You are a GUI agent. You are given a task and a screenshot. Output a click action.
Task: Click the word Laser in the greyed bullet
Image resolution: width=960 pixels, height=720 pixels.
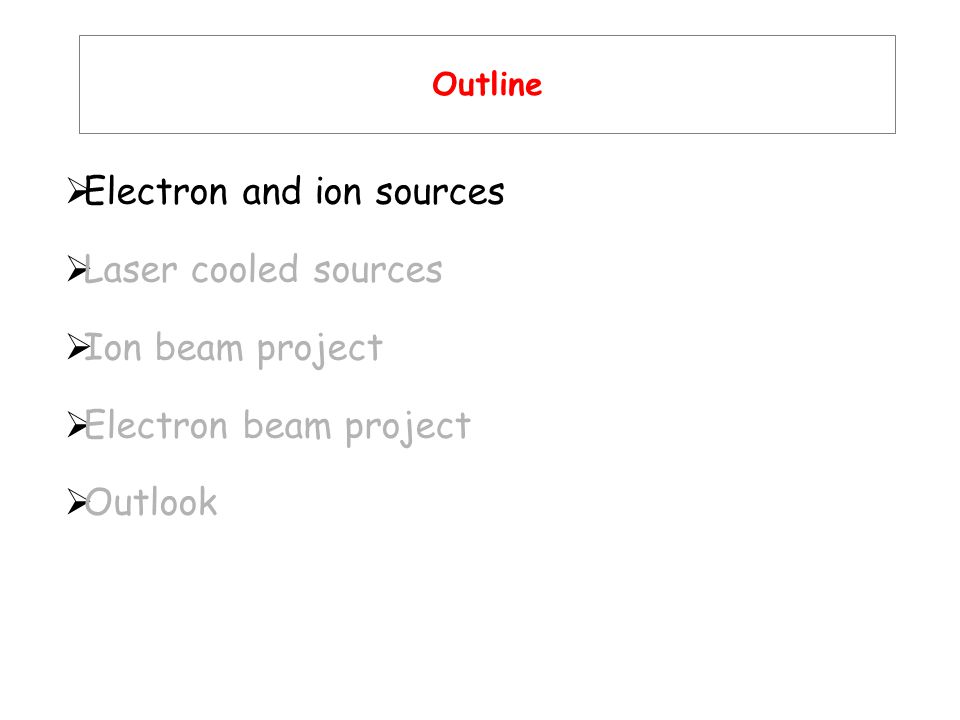[131, 270]
